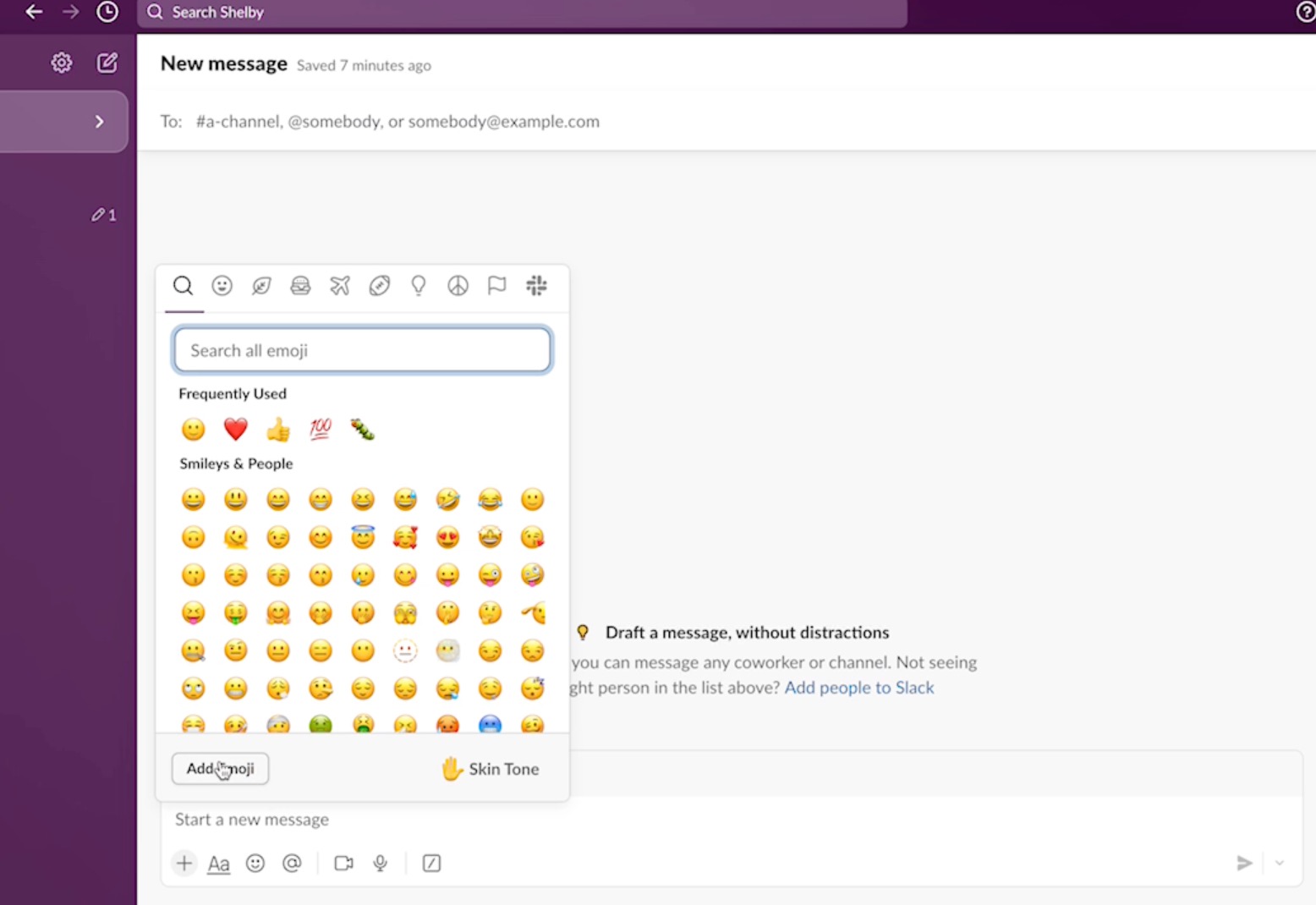Viewport: 1316px width, 905px height.
Task: Open the Add people to Slack link
Action: click(x=858, y=687)
